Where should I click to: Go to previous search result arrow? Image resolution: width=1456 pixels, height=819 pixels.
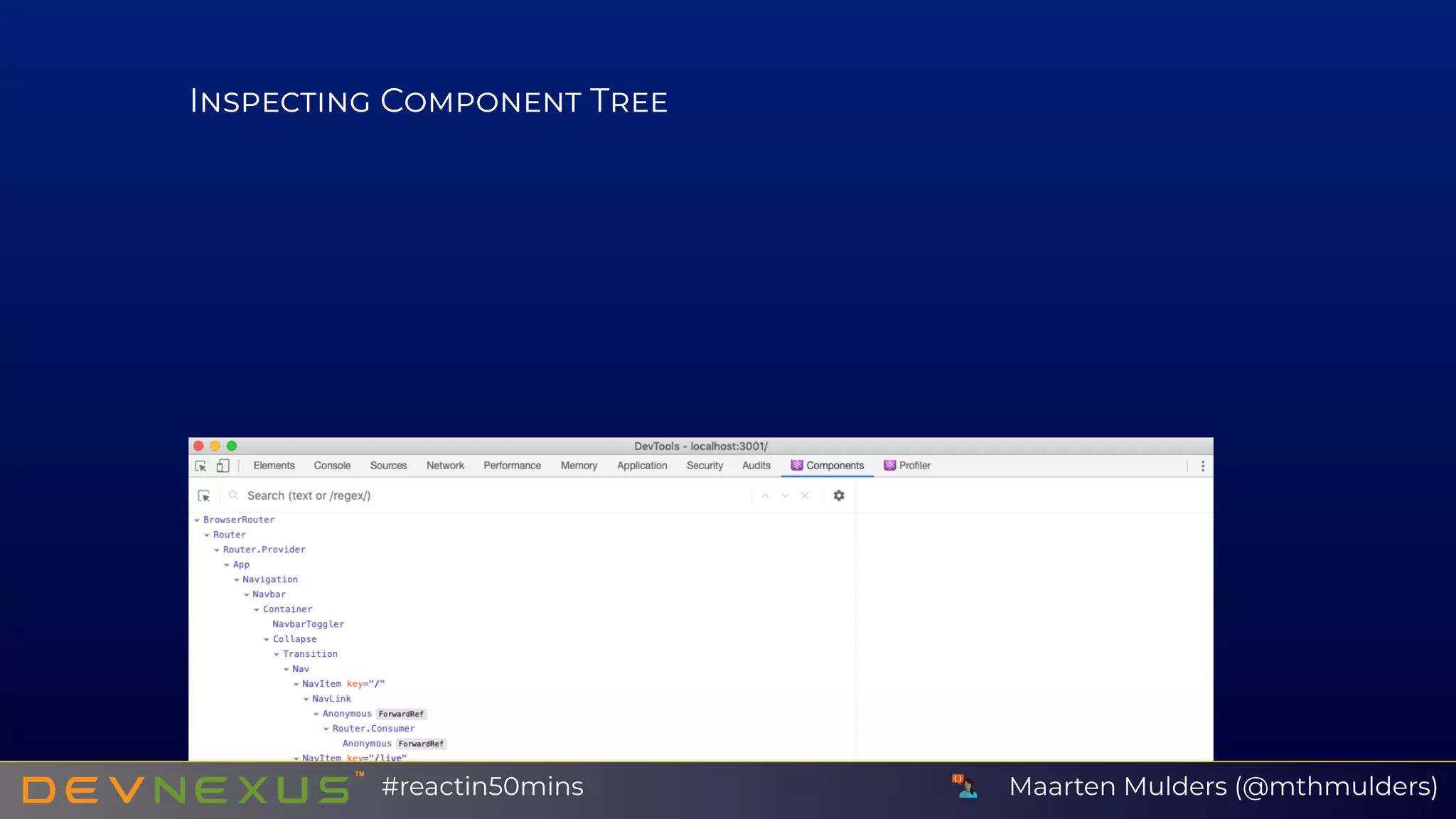(x=765, y=496)
